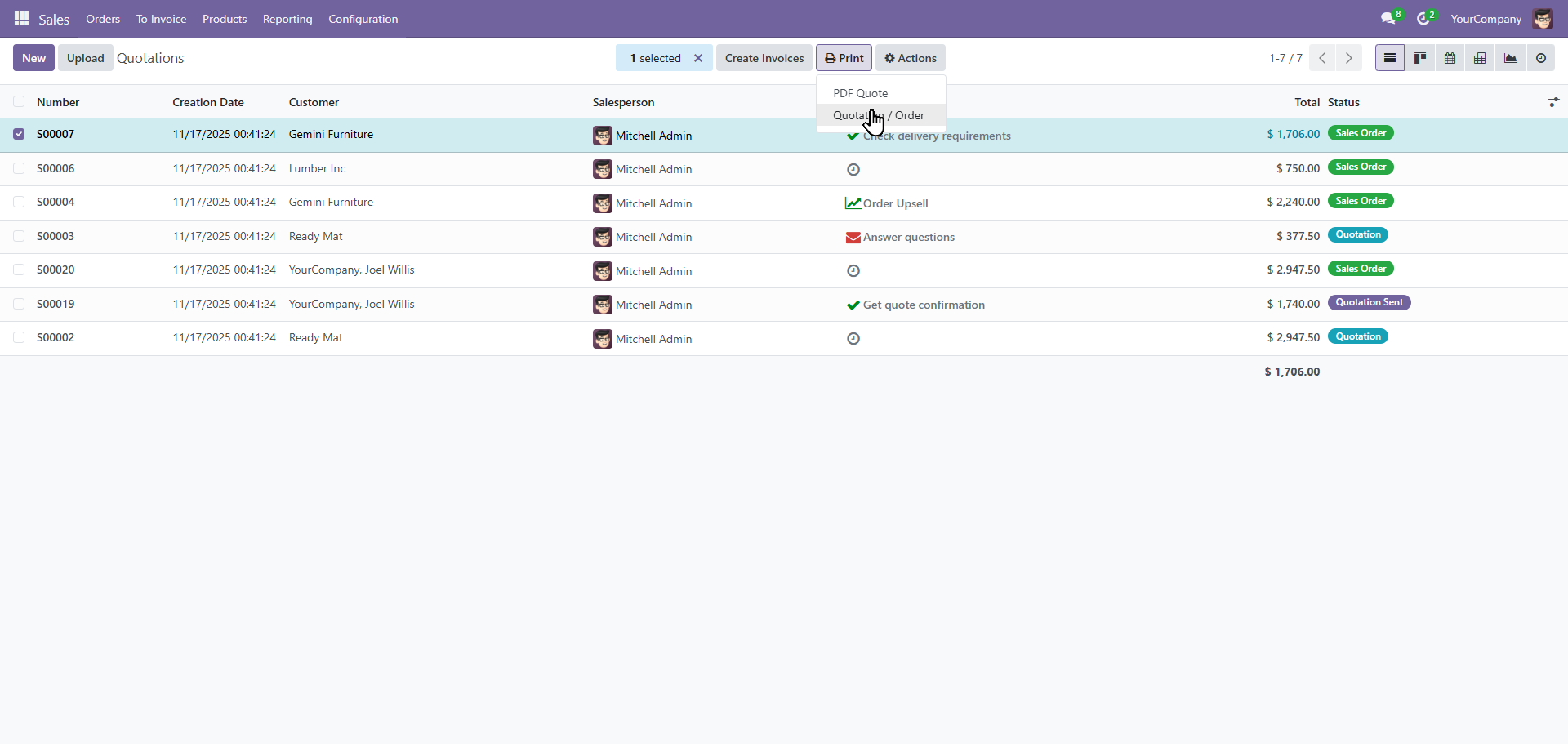This screenshot has width=1568, height=744.
Task: Open the Configuration menu
Action: tap(363, 19)
